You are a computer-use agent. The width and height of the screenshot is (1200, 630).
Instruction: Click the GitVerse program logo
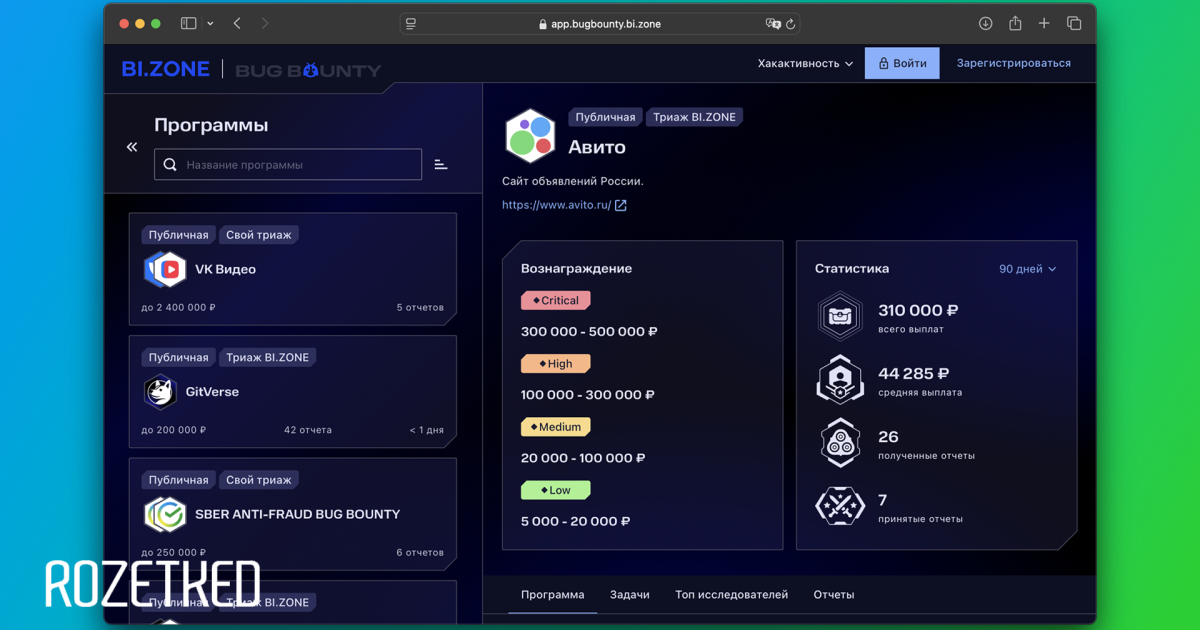click(x=160, y=392)
